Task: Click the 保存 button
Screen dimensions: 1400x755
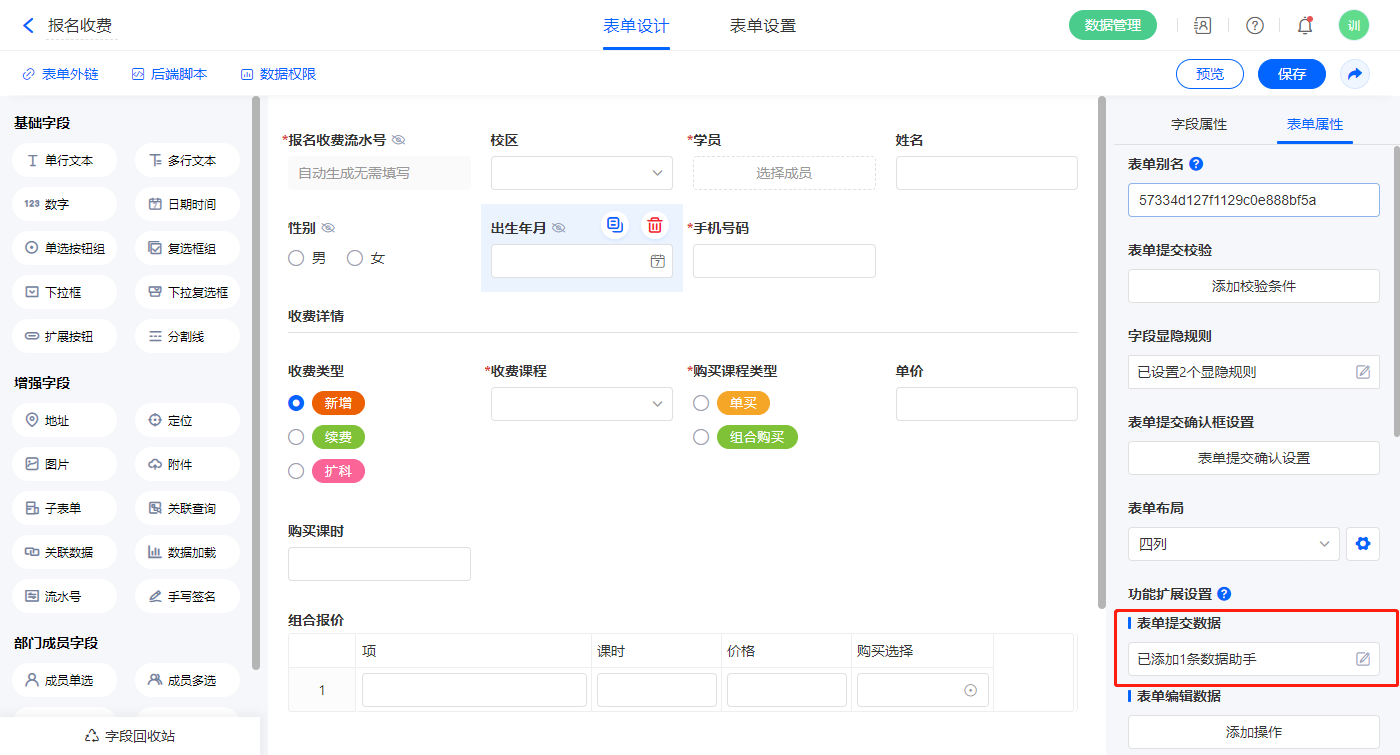Action: click(x=1291, y=74)
